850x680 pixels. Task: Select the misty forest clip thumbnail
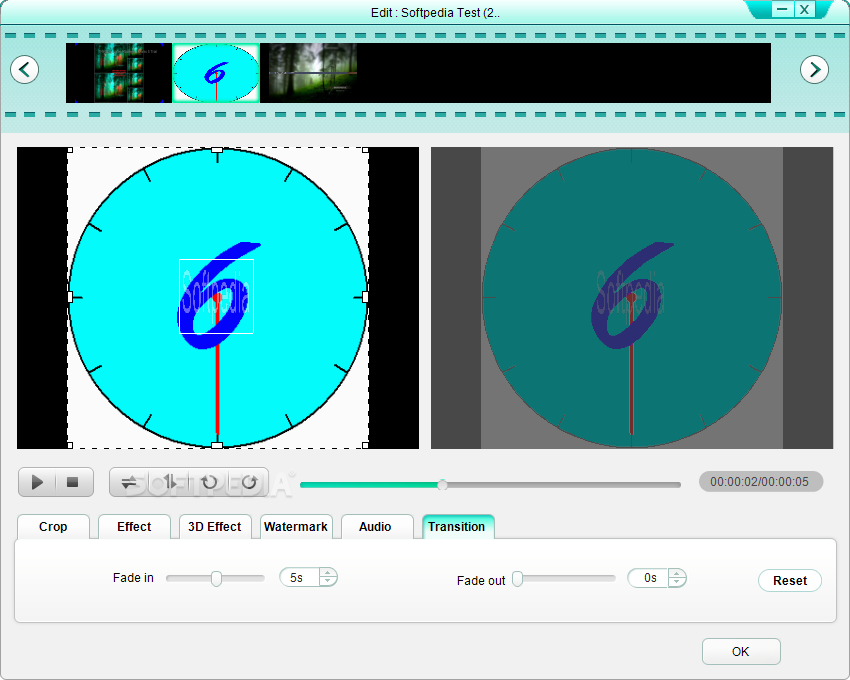pyautogui.click(x=313, y=73)
